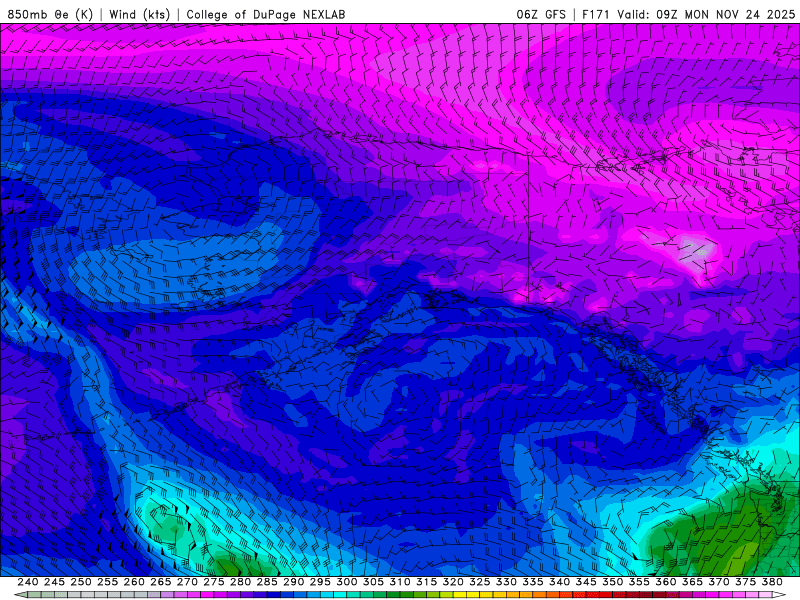Screen dimensions: 800x600
Task: Click the 295 value on the color scale
Action: coord(320,582)
